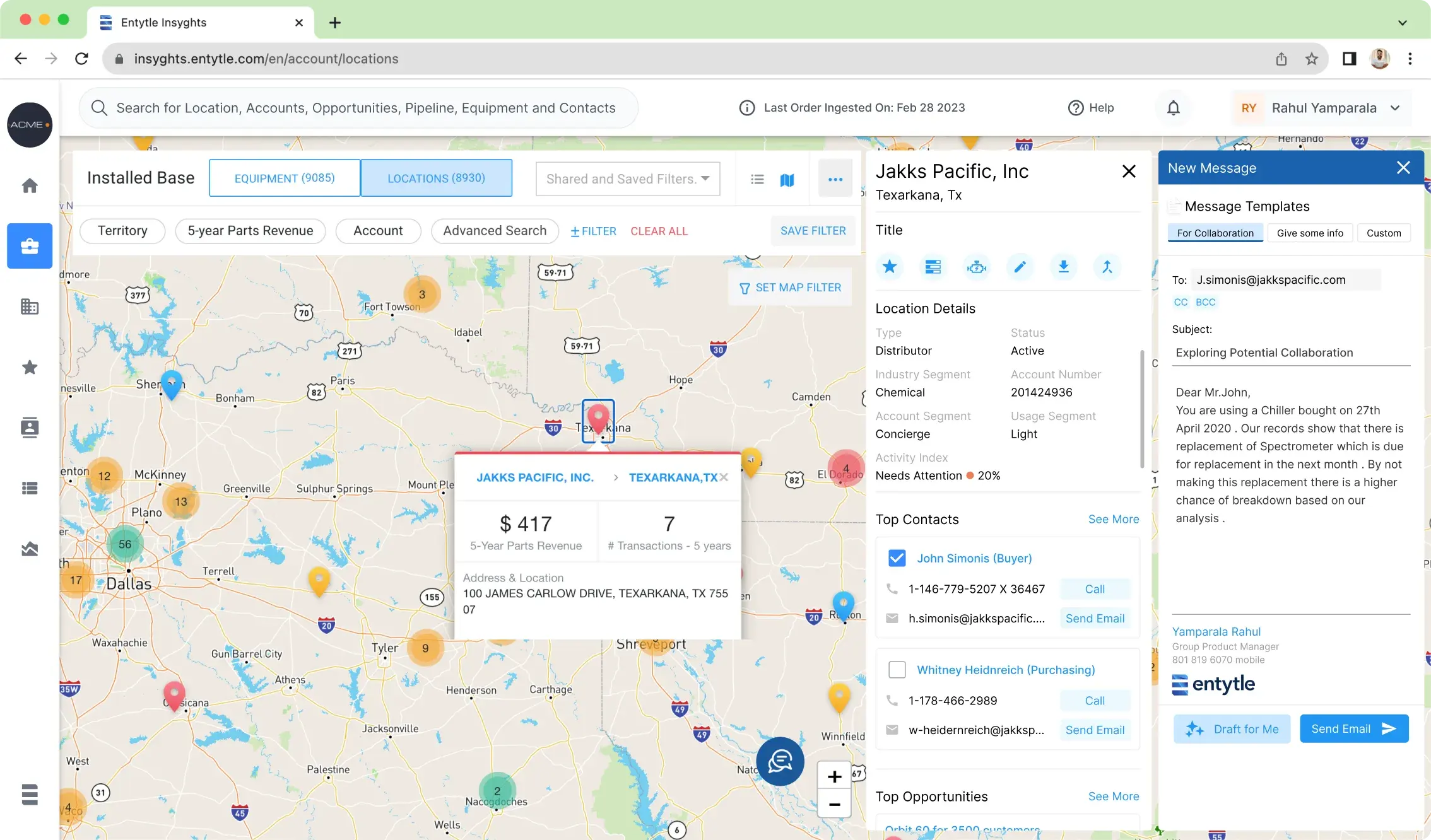Switch to list view icon
The image size is (1431, 840).
[757, 180]
